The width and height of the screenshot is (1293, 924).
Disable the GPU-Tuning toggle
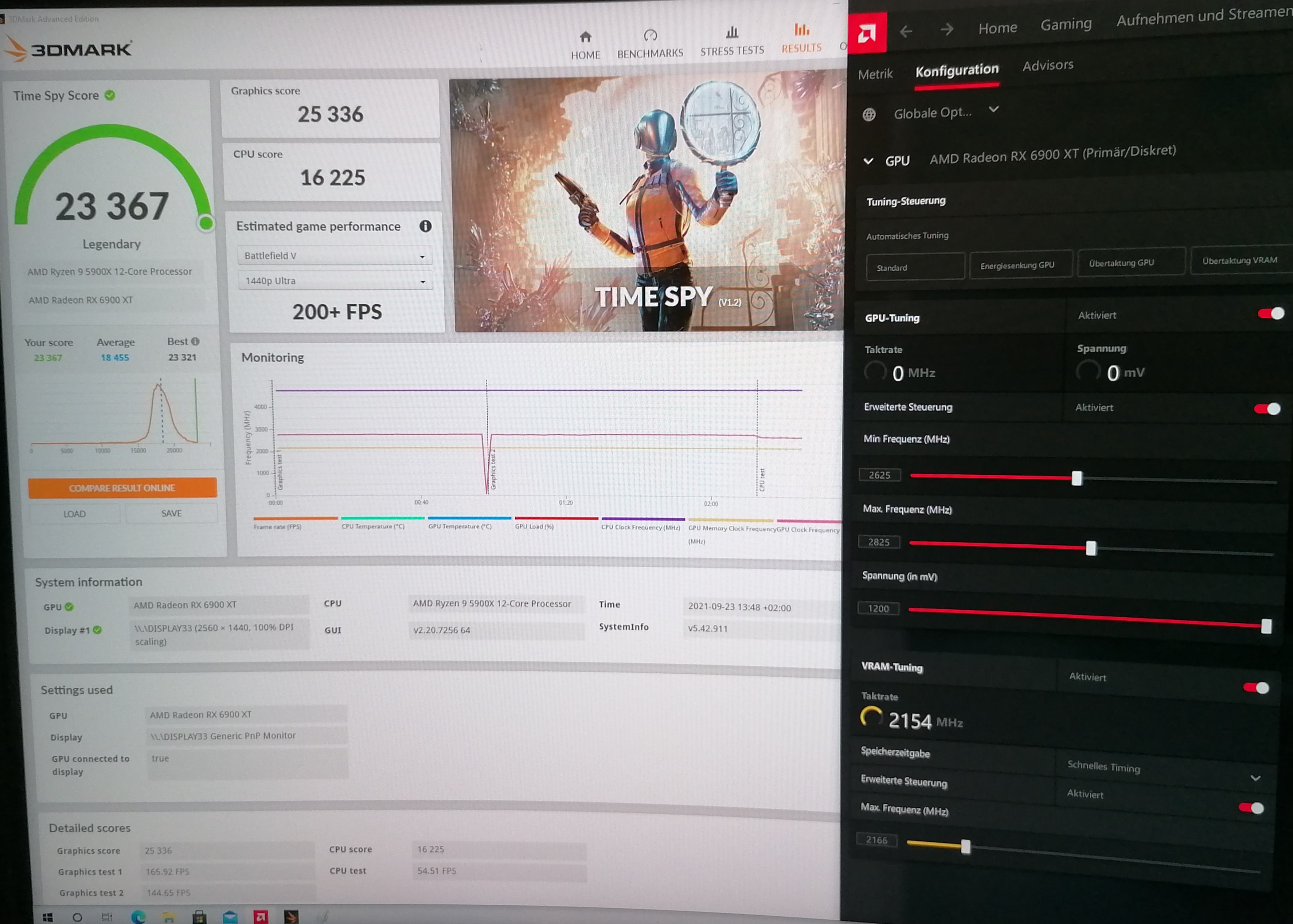(x=1271, y=313)
